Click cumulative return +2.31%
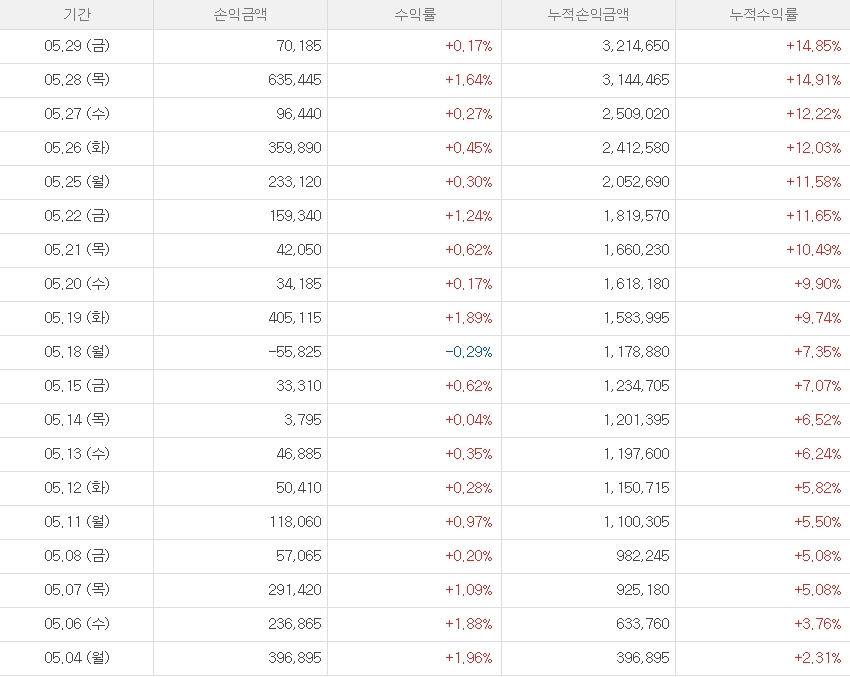850x677 pixels. point(818,657)
